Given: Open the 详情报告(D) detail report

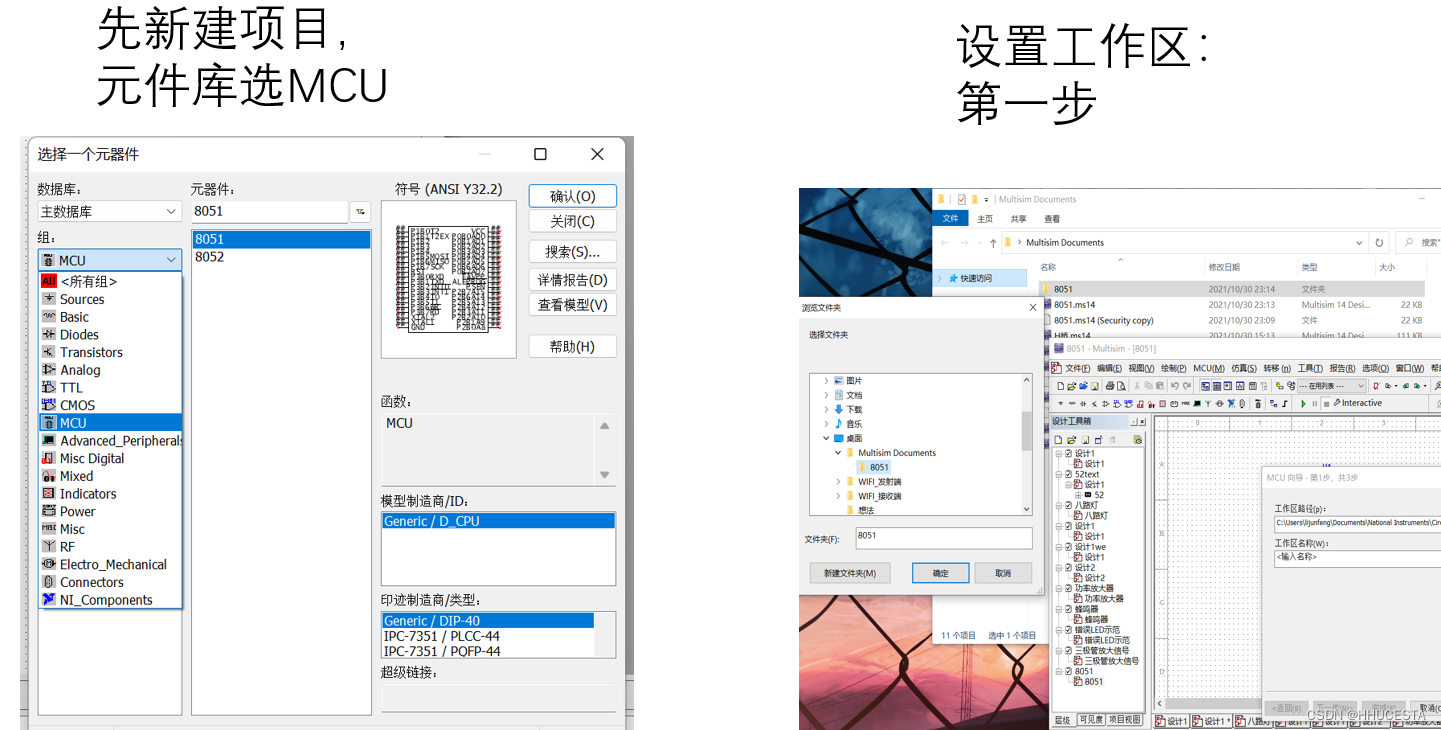Looking at the screenshot, I should point(572,280).
